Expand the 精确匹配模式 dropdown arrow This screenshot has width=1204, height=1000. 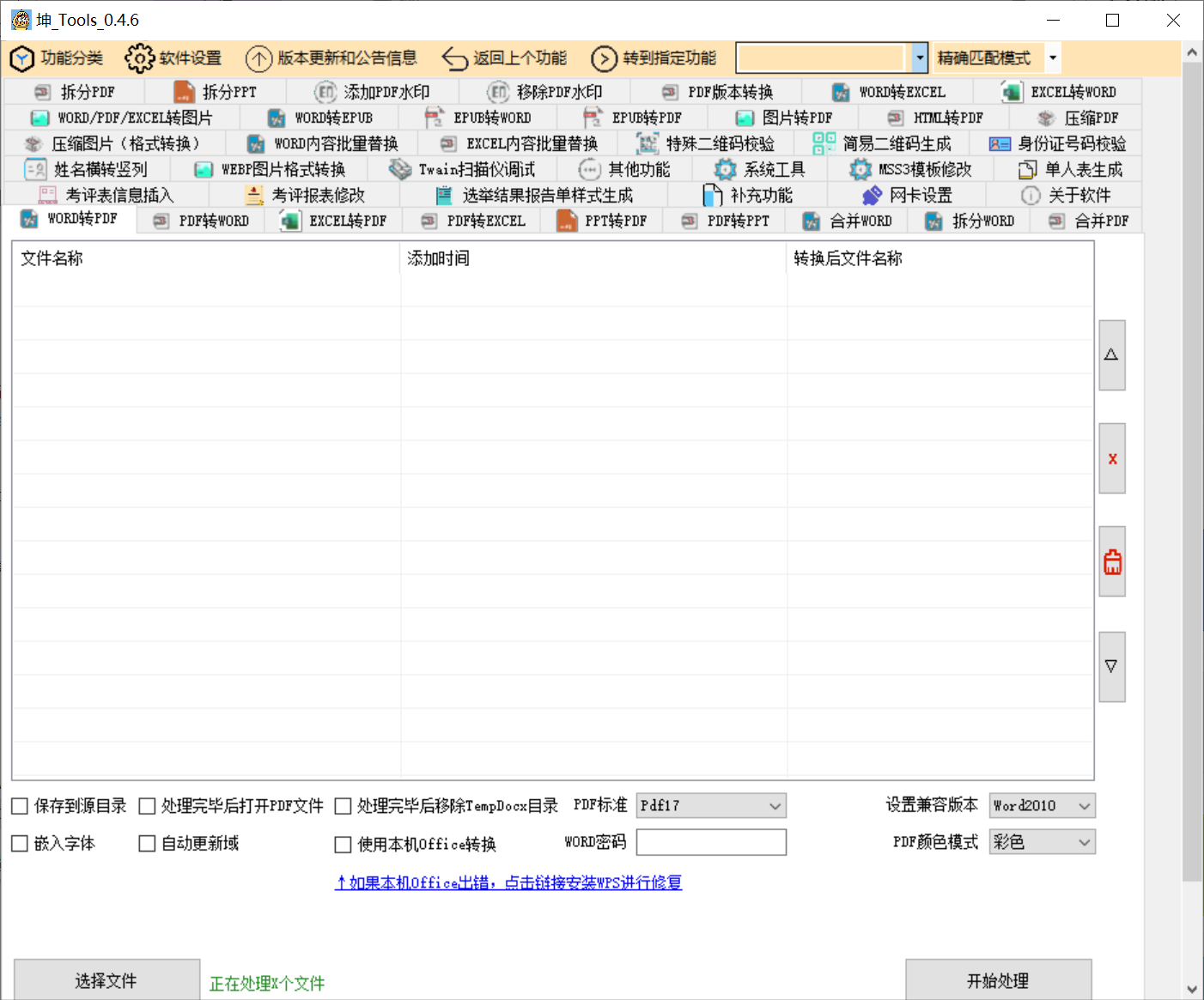(x=1053, y=58)
